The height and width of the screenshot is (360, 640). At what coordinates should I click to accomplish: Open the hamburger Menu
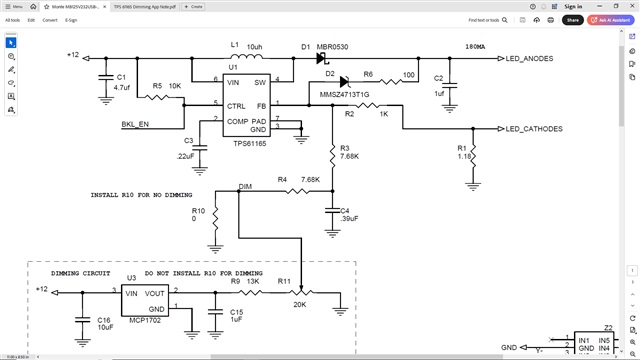click(x=13, y=7)
